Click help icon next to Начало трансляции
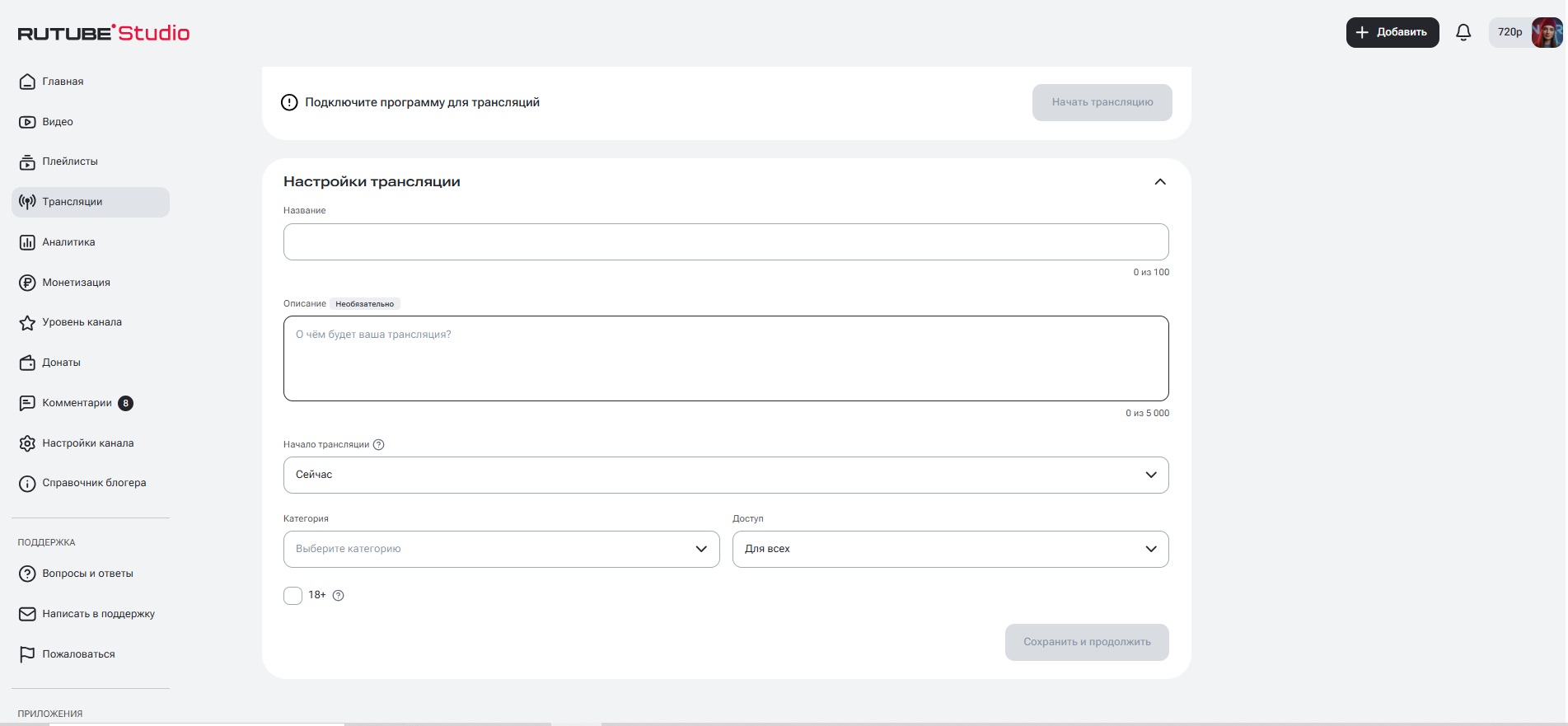This screenshot has width=1568, height=726. 379,445
